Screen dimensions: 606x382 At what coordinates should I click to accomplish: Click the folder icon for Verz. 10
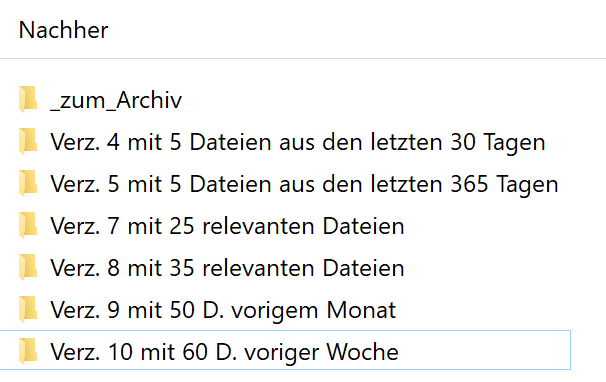pyautogui.click(x=28, y=351)
